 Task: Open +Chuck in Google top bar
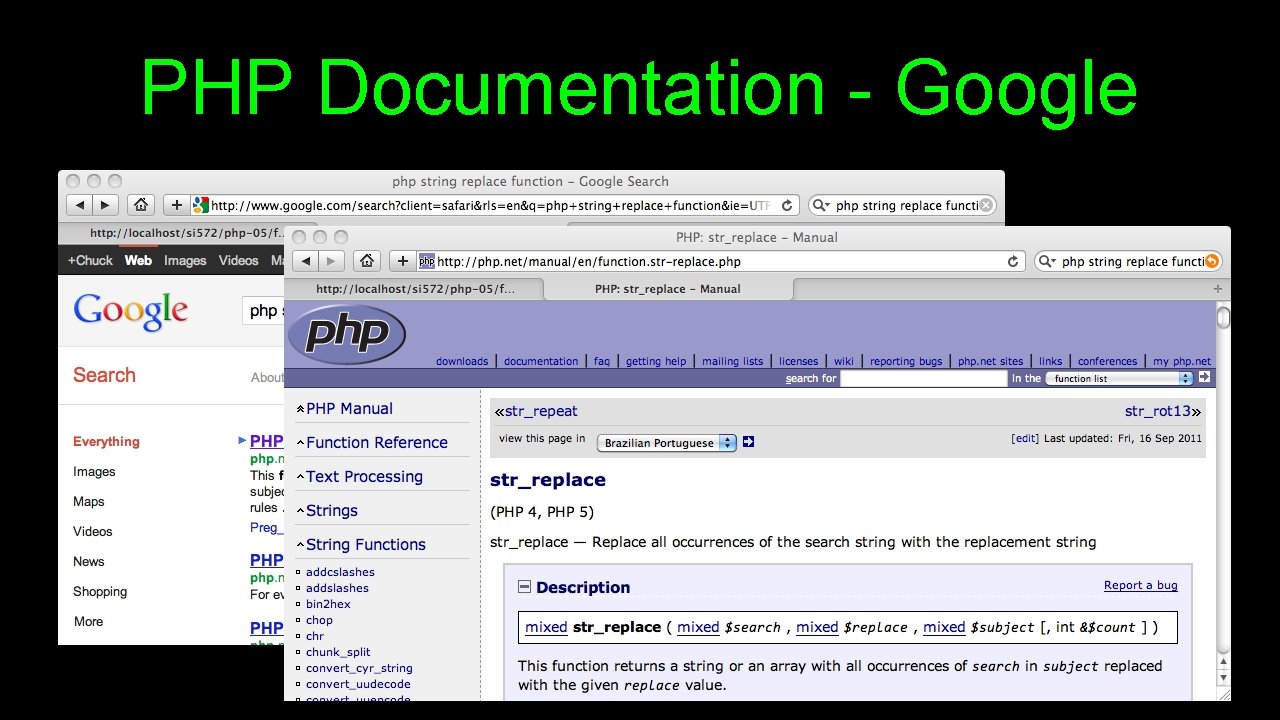point(90,260)
